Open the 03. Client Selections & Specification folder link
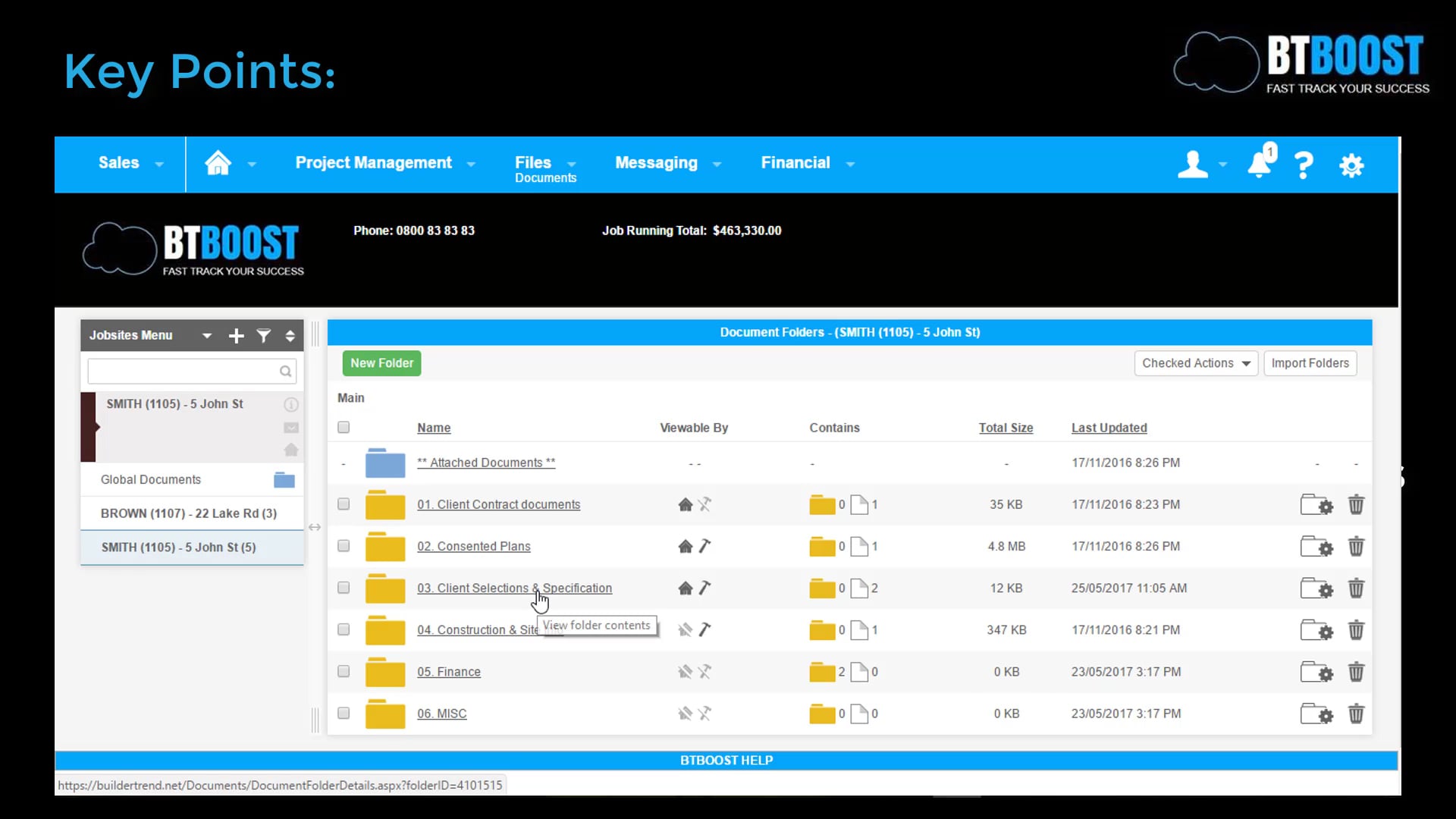Image resolution: width=1456 pixels, height=819 pixels. click(515, 588)
